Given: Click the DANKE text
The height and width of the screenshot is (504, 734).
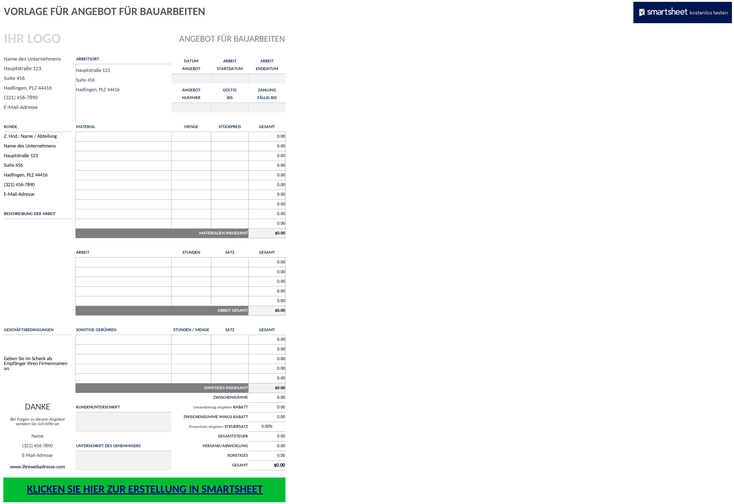Looking at the screenshot, I should [x=37, y=407].
